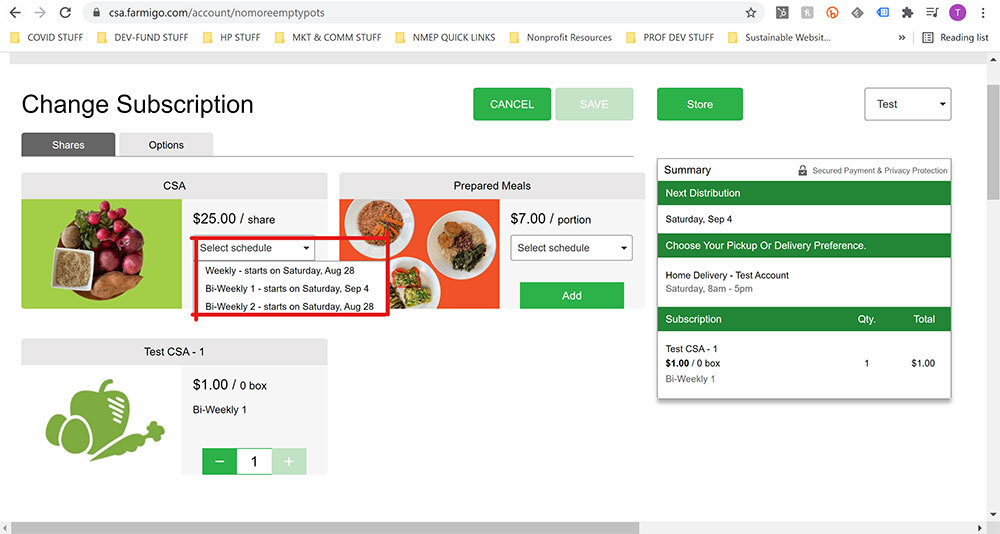The width and height of the screenshot is (1000, 534).
Task: Expand the Test account dropdown
Action: 908,104
